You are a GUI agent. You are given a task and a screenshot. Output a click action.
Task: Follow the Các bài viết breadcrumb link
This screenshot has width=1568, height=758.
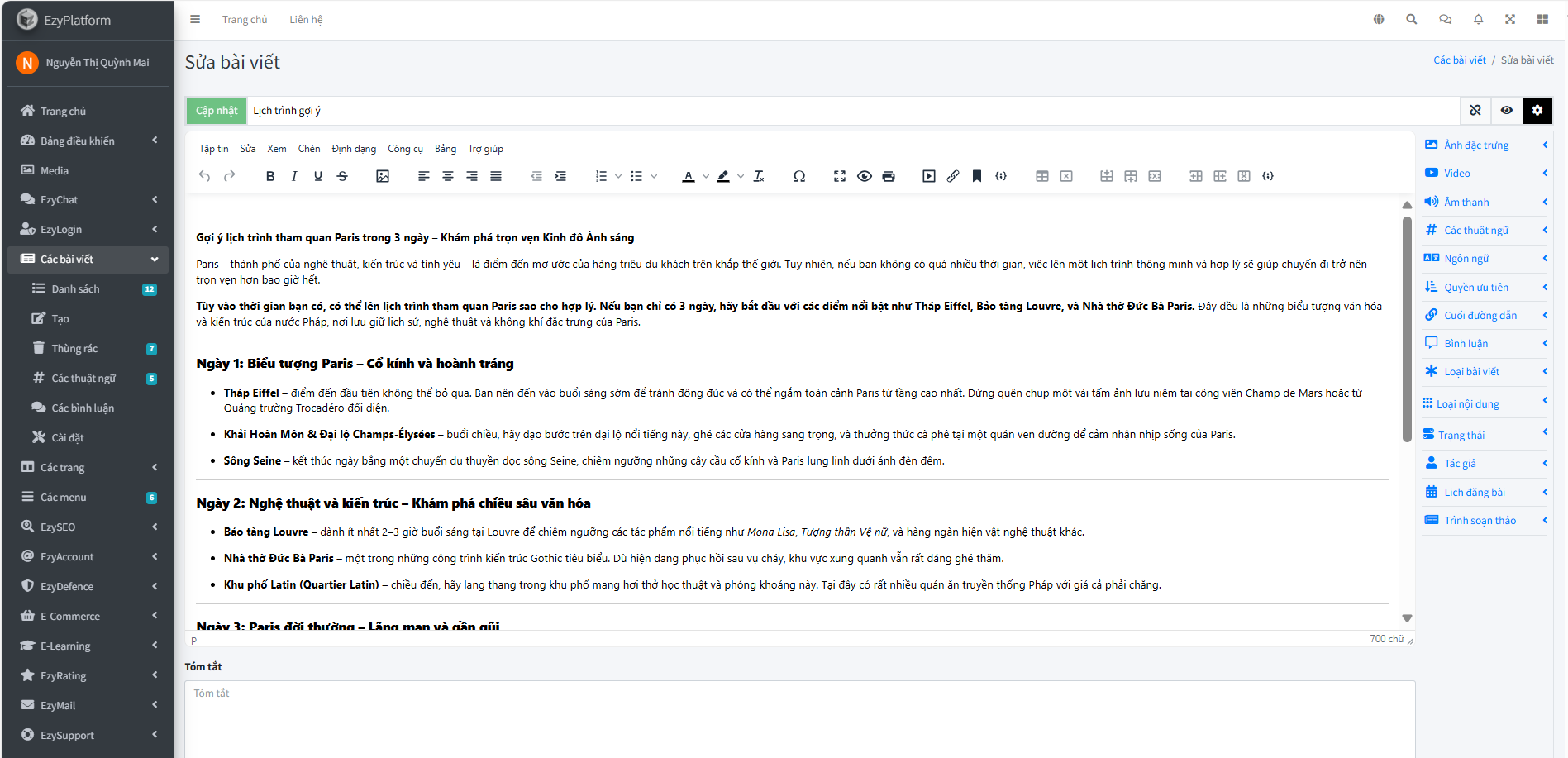click(x=1459, y=60)
